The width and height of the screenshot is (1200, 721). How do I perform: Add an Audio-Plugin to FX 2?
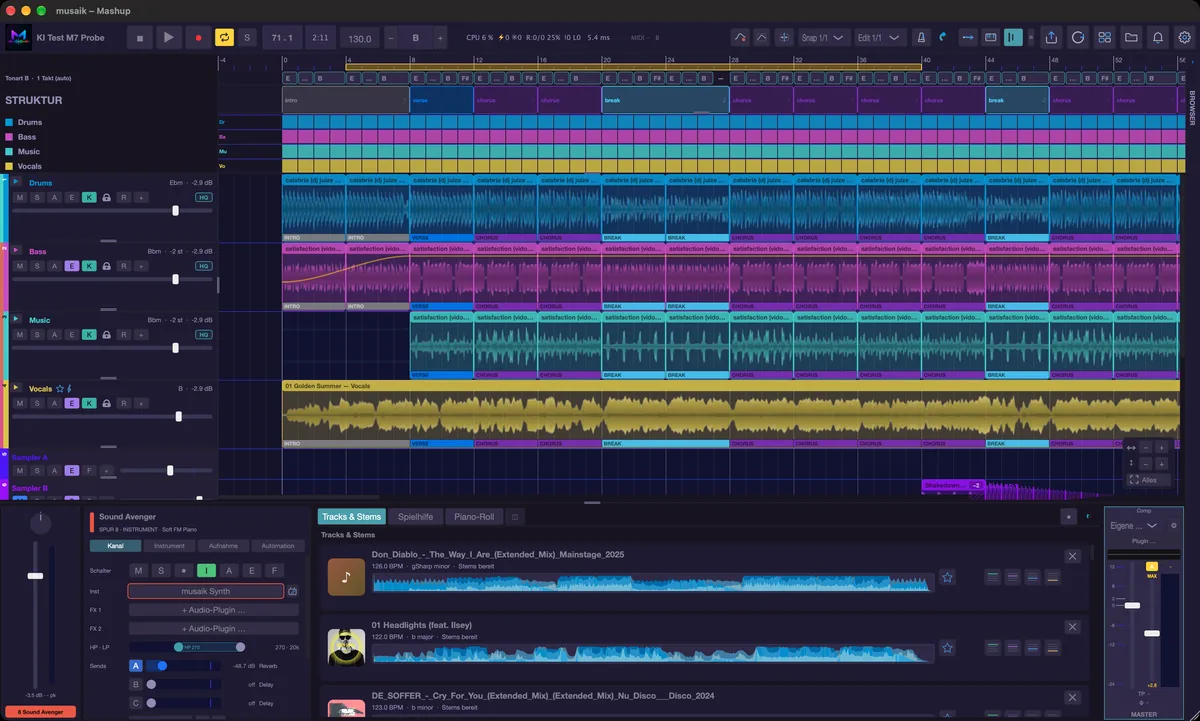coord(213,629)
